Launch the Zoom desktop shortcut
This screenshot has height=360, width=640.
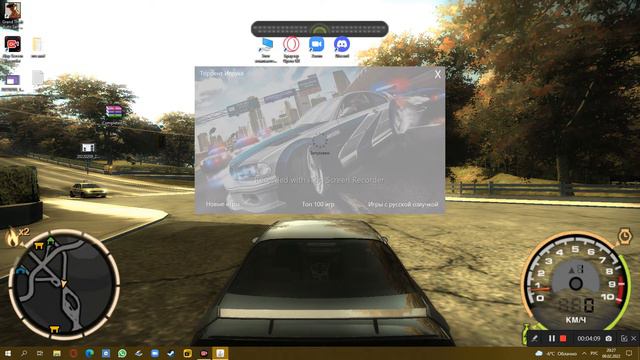tap(316, 48)
